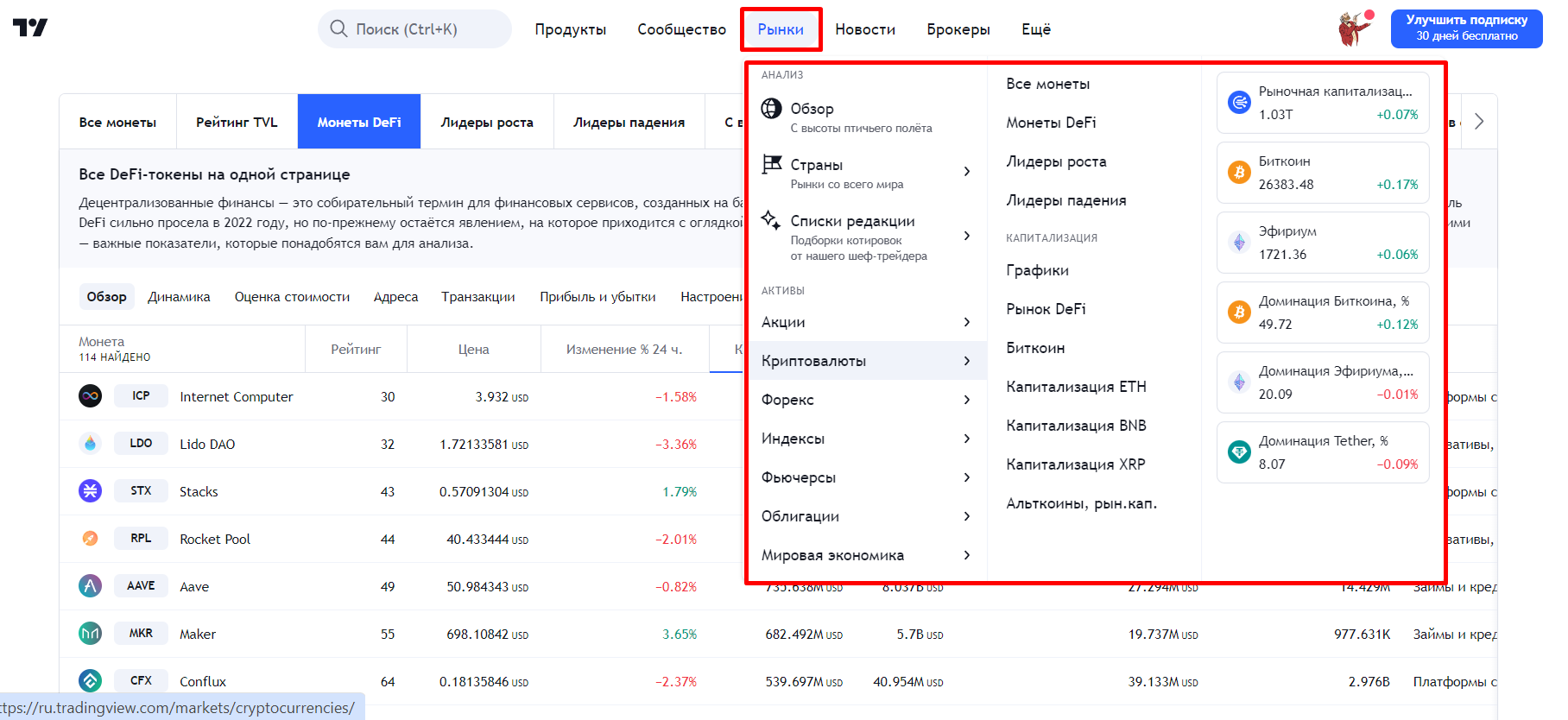
Task: Click the flag icon next to Страны
Action: (771, 163)
